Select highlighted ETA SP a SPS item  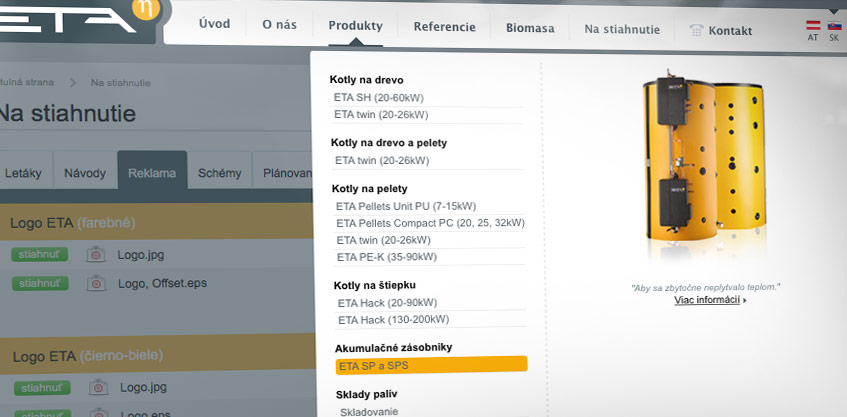coord(432,365)
